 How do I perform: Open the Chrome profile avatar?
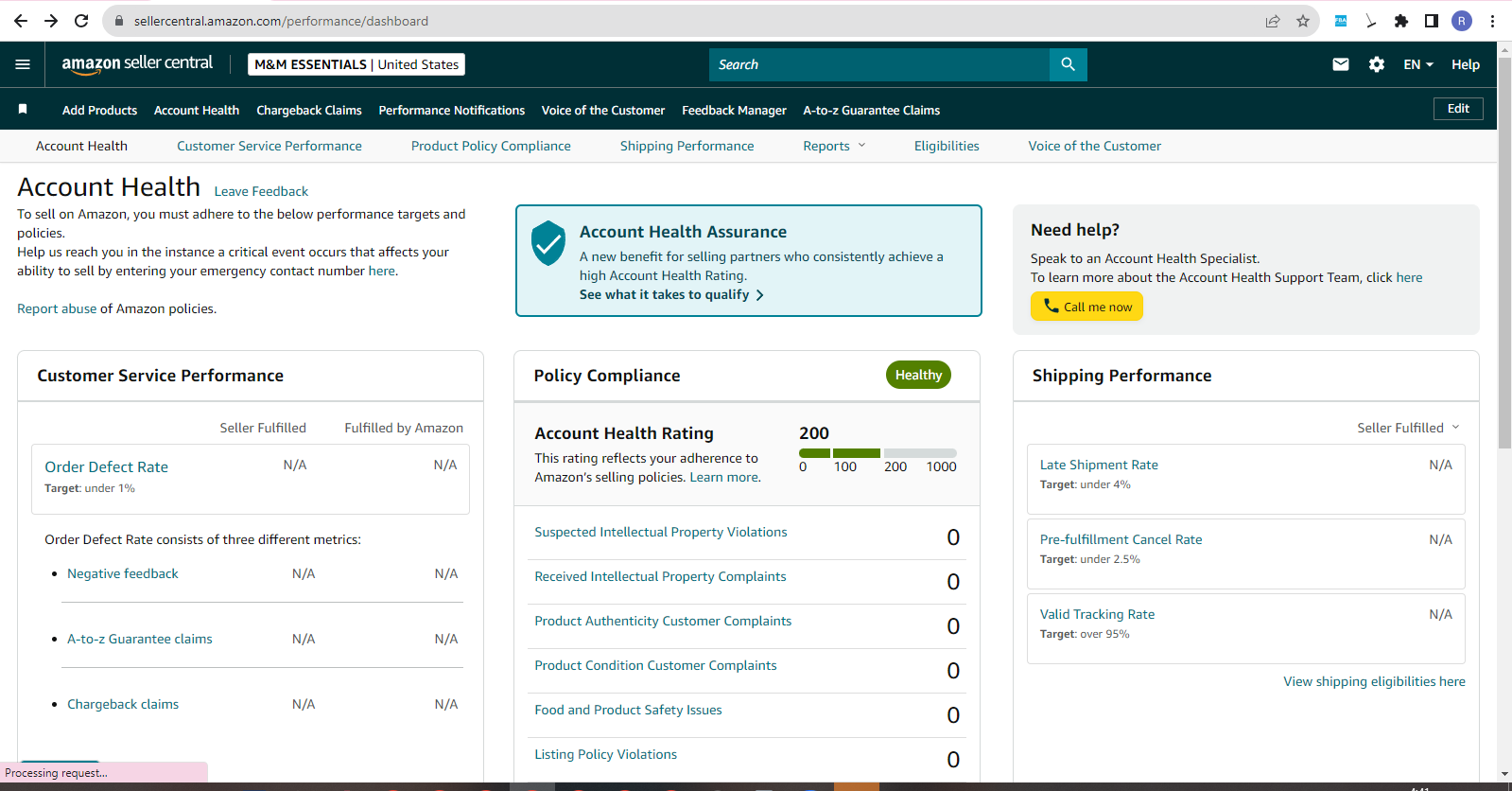point(1462,21)
